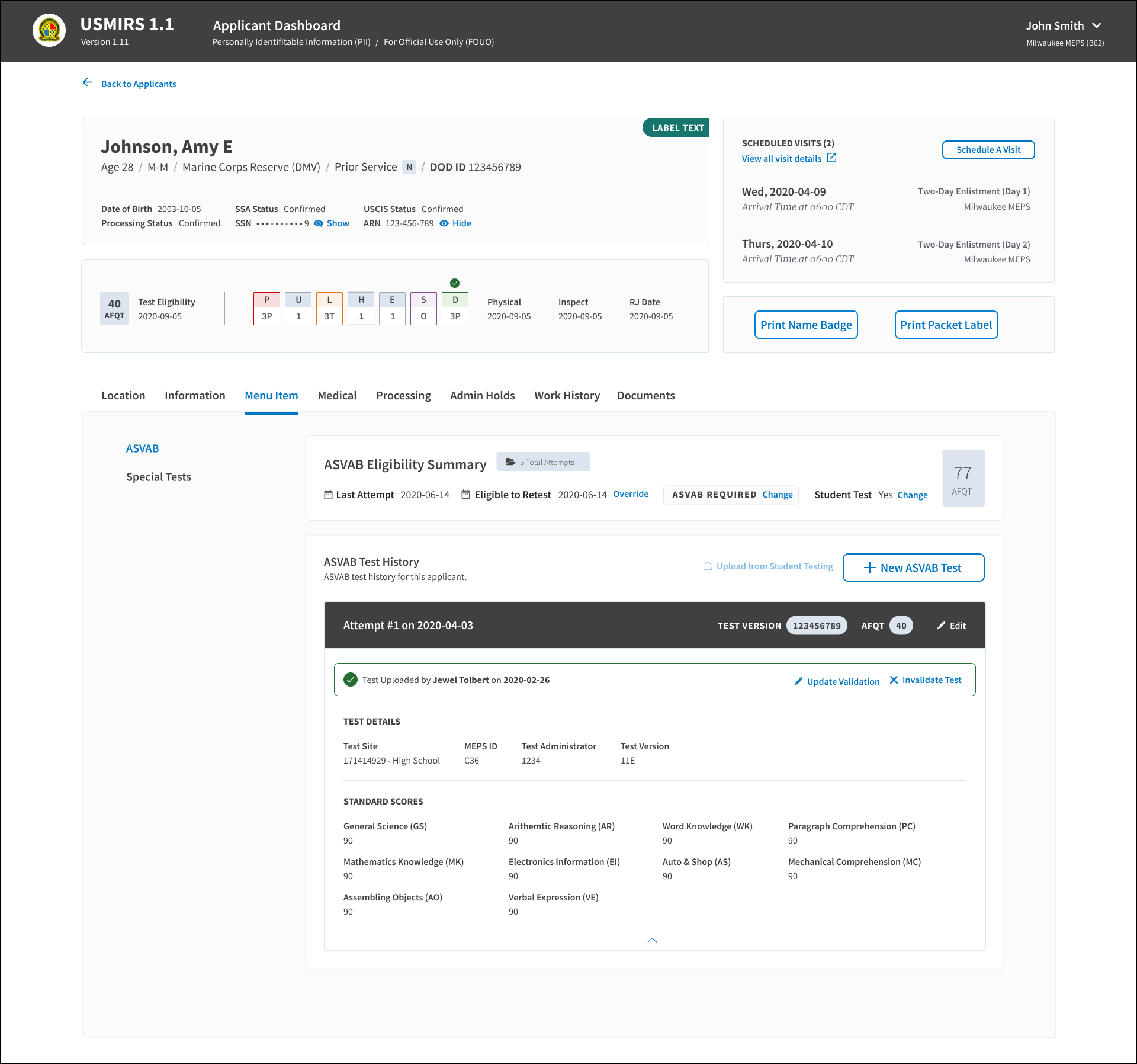The height and width of the screenshot is (1064, 1137).
Task: Click the back arrow beside Back to Applicants
Action: [x=87, y=83]
